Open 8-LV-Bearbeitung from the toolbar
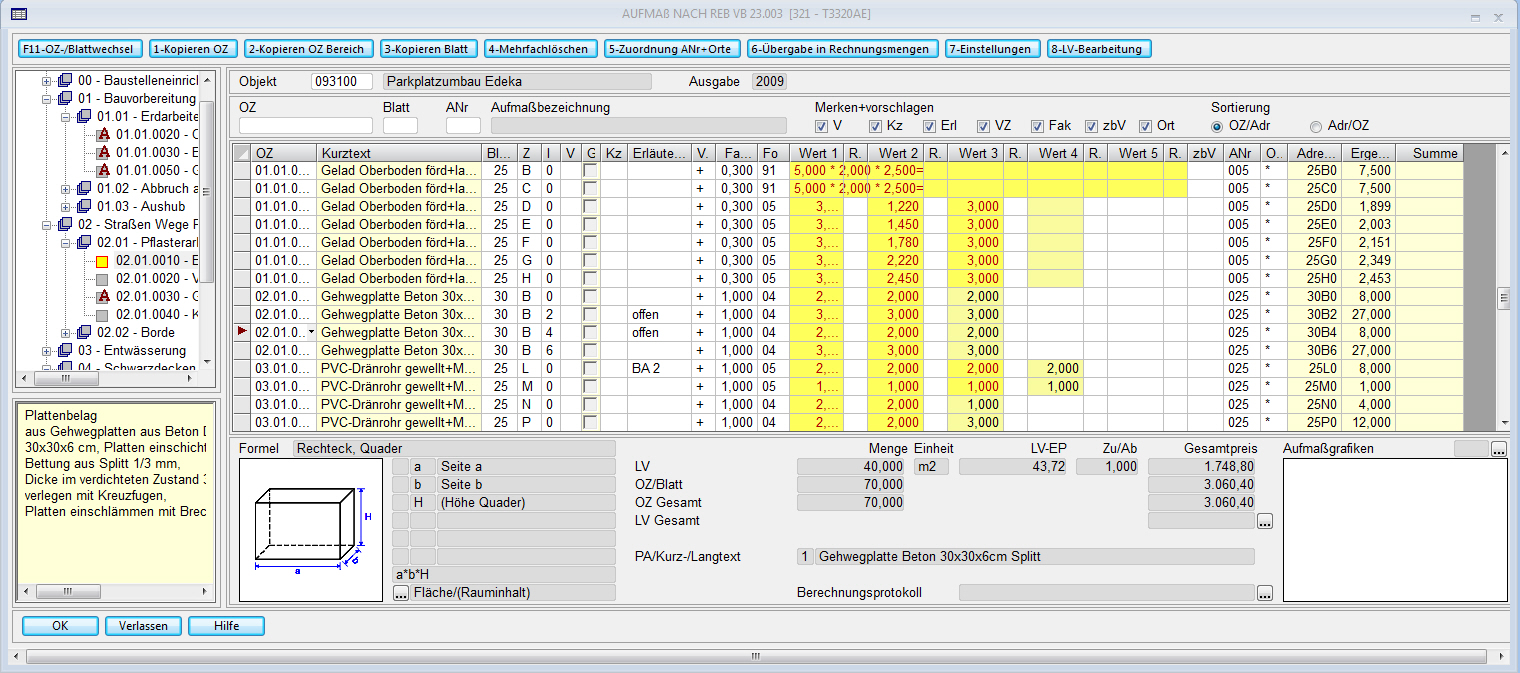 pos(1099,49)
